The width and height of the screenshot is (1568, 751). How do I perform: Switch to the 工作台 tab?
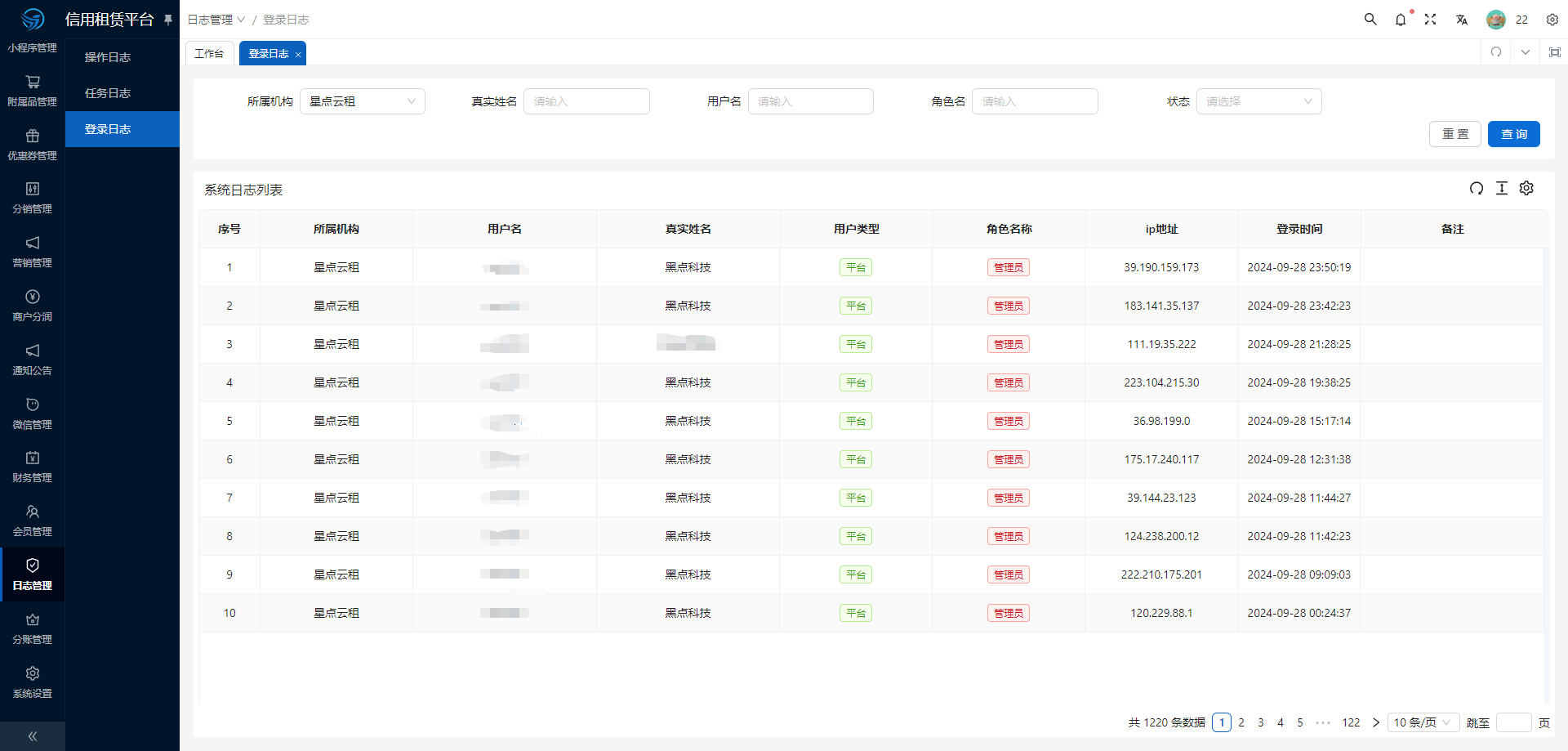(209, 54)
